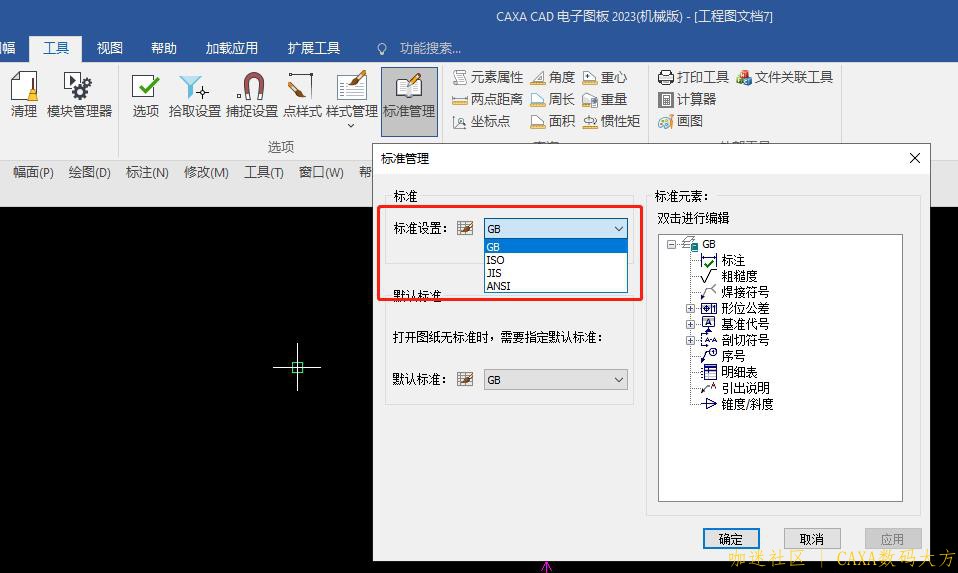Launch 打印工具 print tool

pos(693,77)
